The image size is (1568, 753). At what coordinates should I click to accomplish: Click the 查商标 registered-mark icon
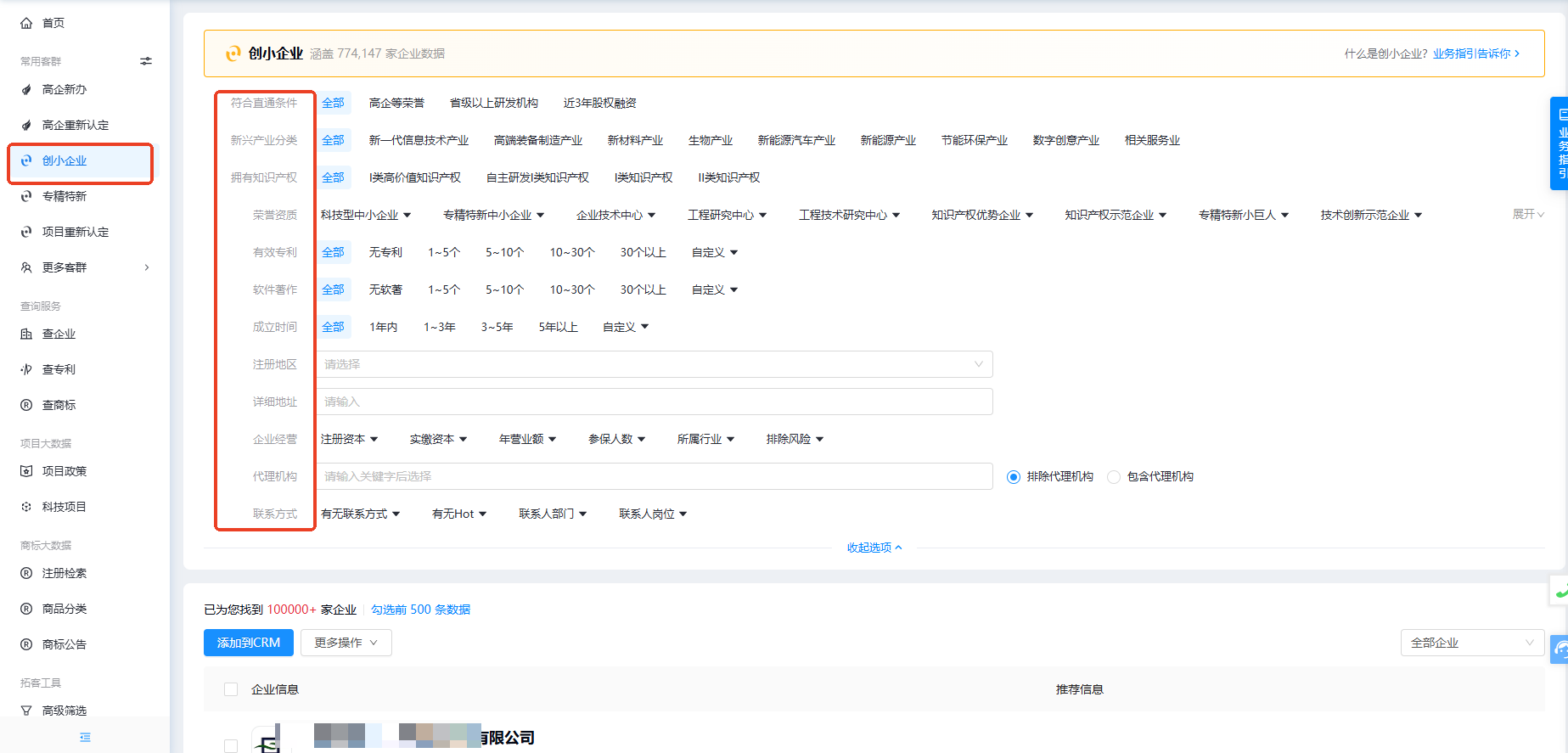pos(26,405)
